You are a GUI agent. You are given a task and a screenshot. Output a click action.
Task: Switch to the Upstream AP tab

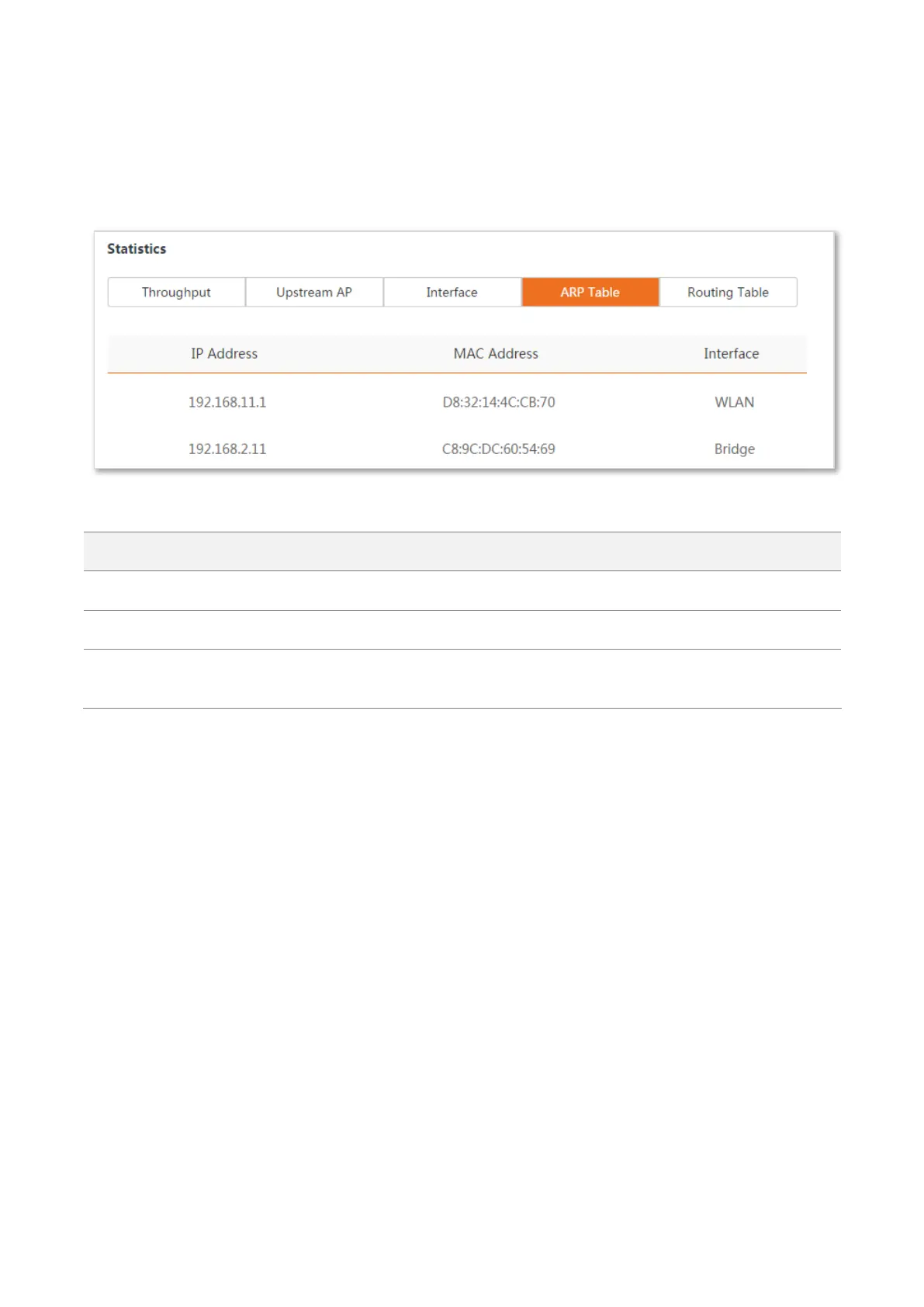[314, 292]
